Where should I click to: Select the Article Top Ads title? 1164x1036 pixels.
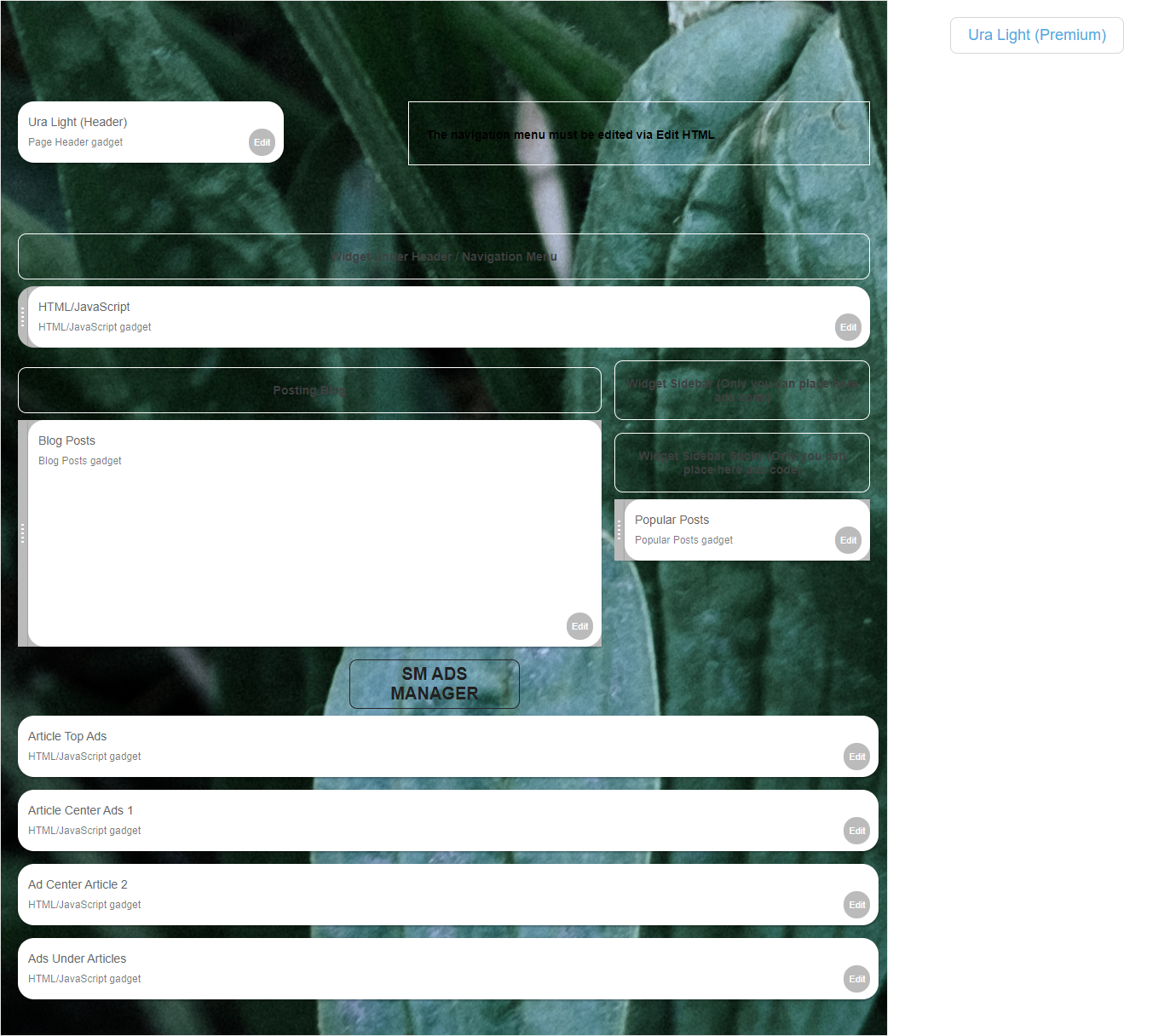67,736
